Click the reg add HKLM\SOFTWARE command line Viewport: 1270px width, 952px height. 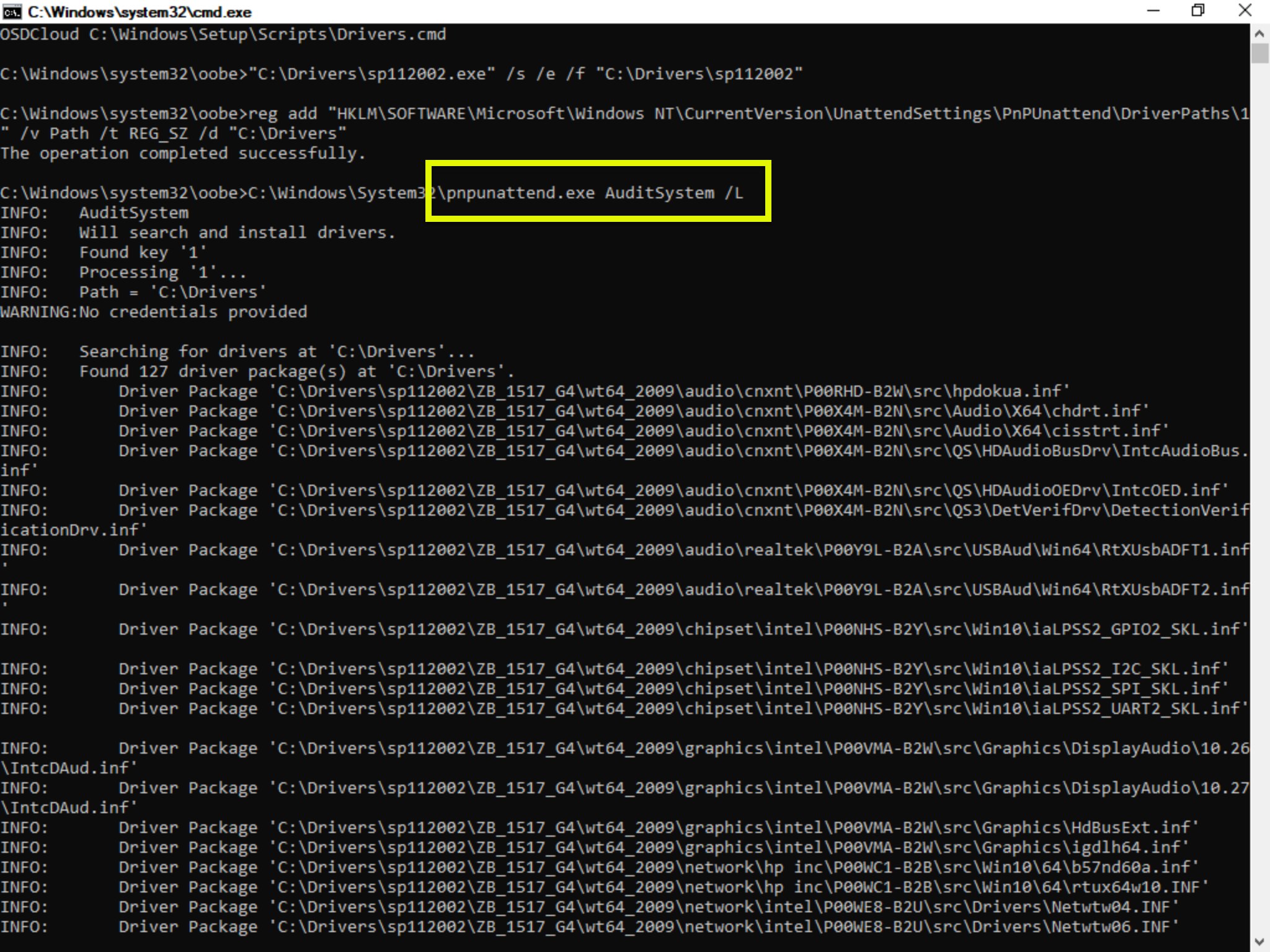pos(624,123)
